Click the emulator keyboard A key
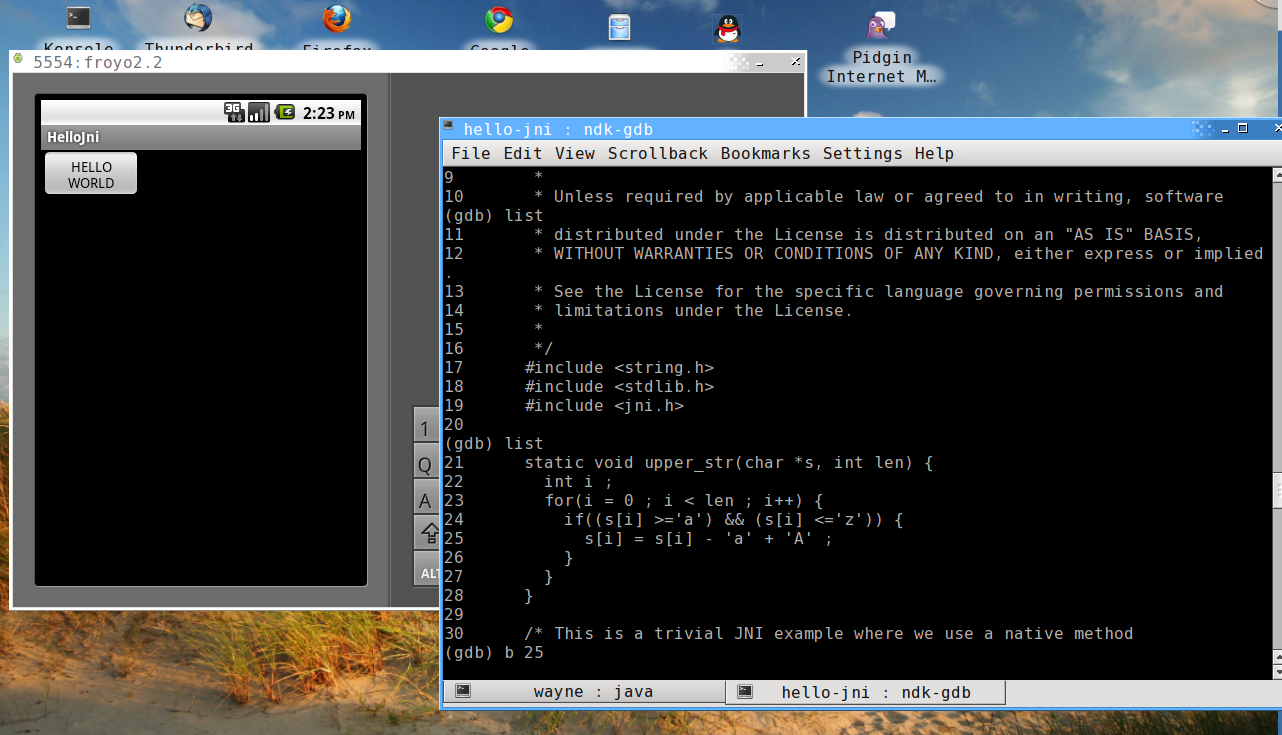The height and width of the screenshot is (735, 1282). tap(425, 500)
